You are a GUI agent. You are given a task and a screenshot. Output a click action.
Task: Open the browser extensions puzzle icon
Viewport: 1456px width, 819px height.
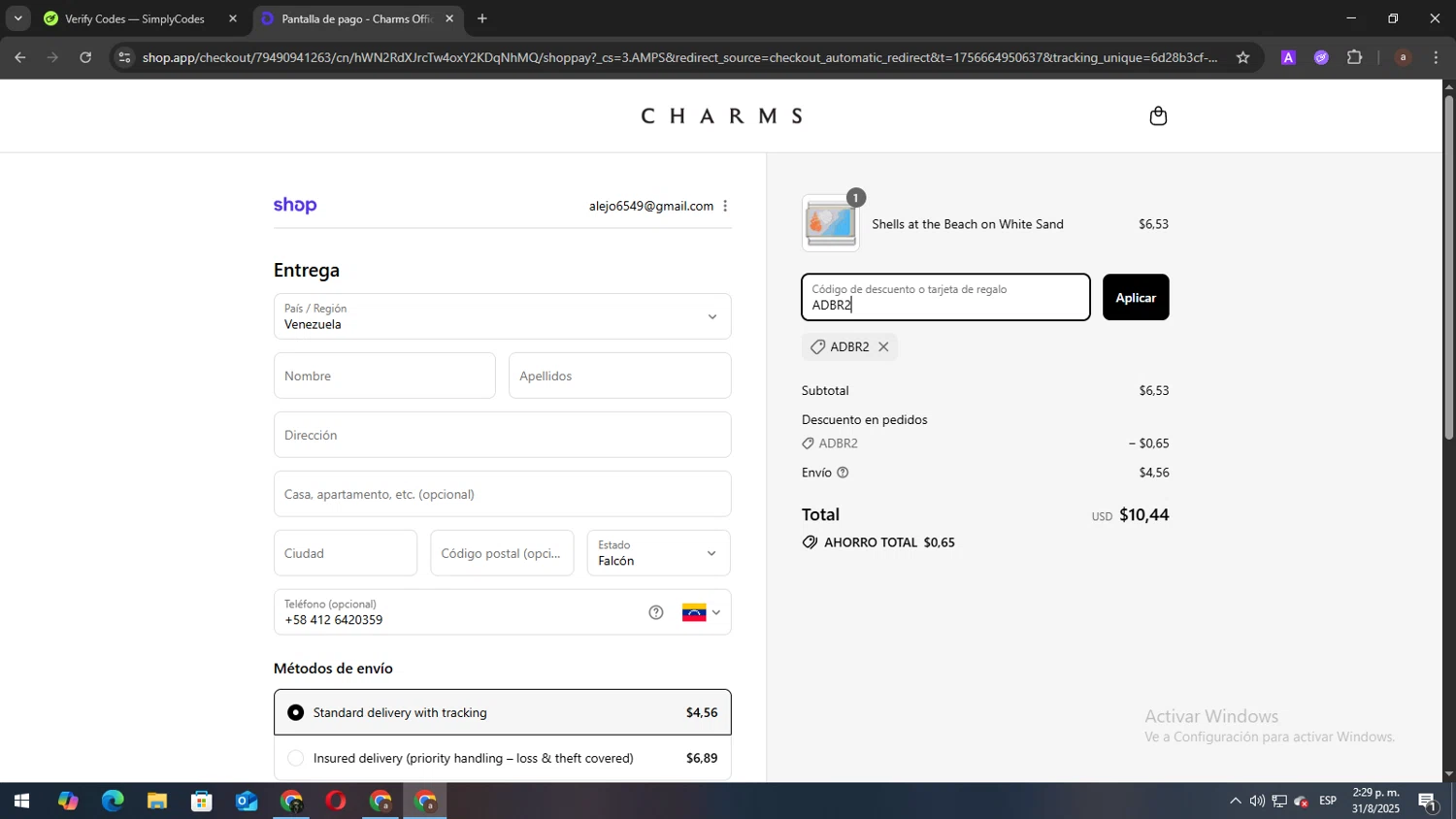tap(1355, 57)
